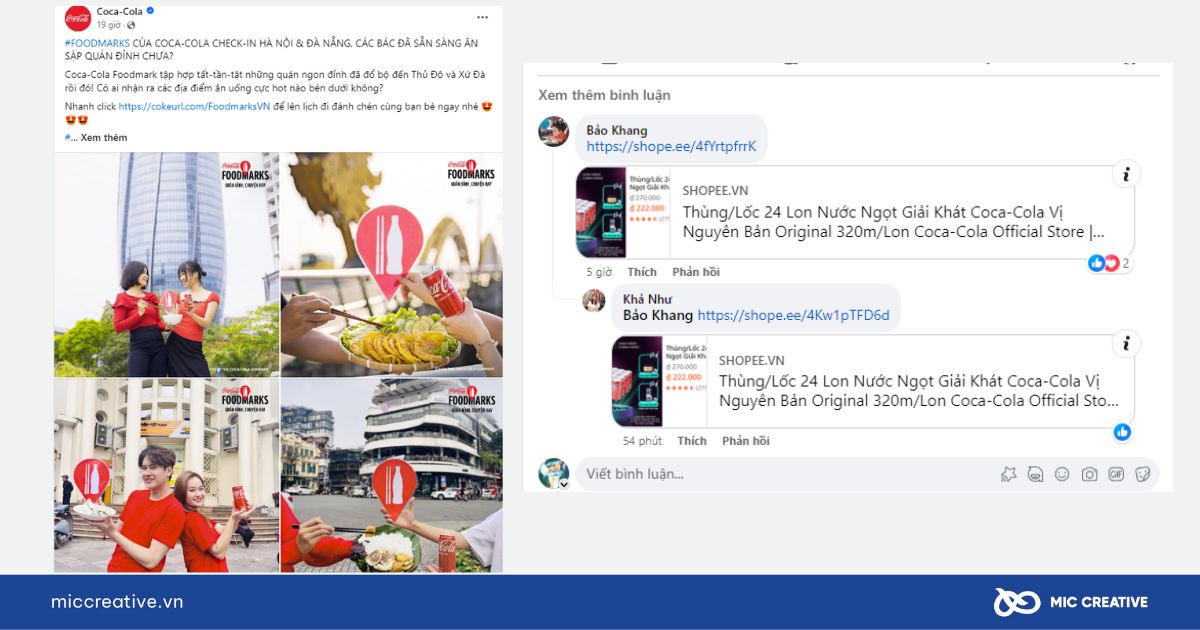The height and width of the screenshot is (630, 1200).
Task: Open the cokeurl.com/FoodmarksVN link
Action: [195, 106]
